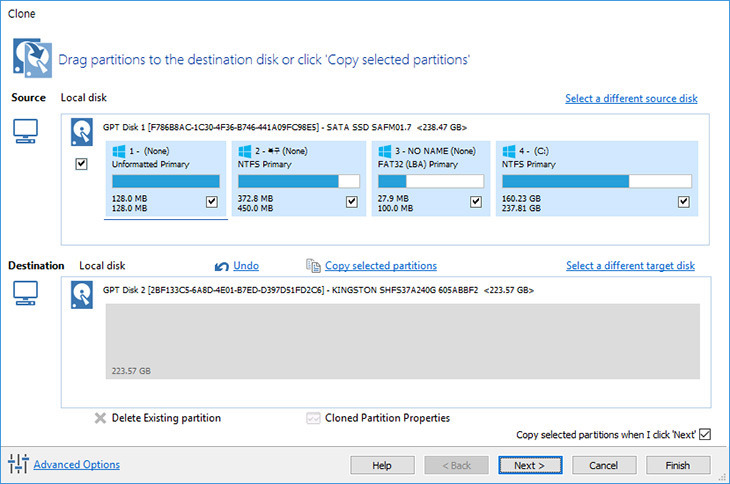
Task: Click the Help button
Action: click(382, 465)
